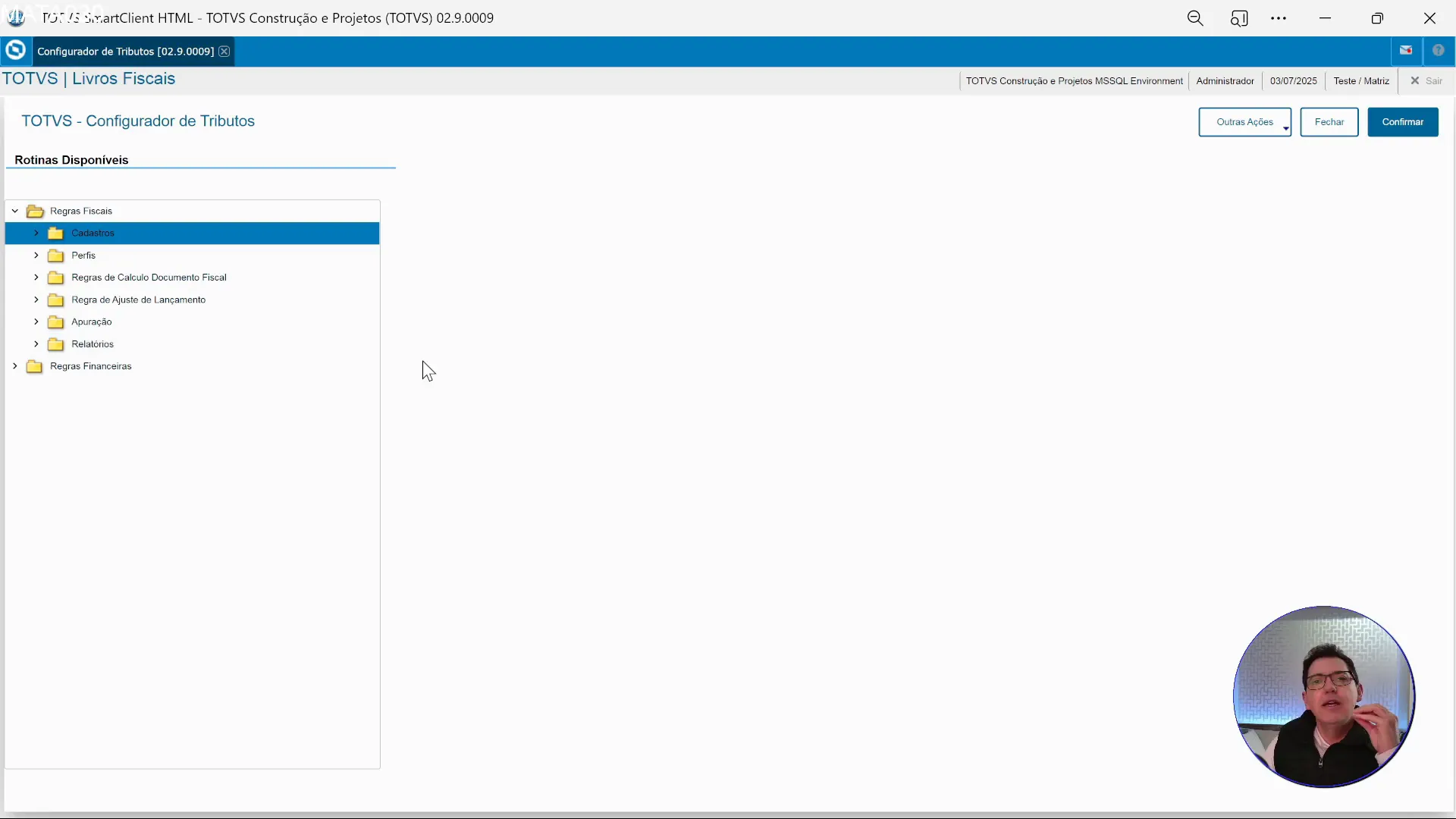Collapse the Regras Fiscais tree node

point(15,211)
